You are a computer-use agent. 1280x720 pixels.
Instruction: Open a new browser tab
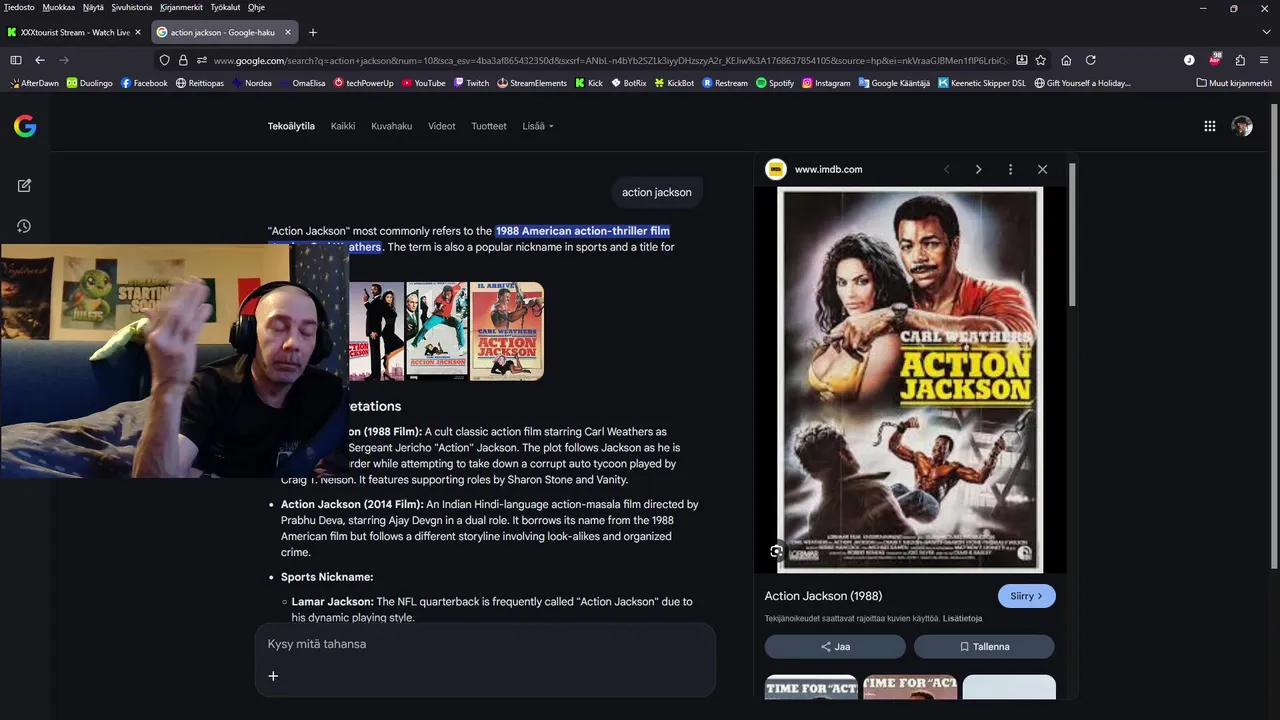[313, 32]
